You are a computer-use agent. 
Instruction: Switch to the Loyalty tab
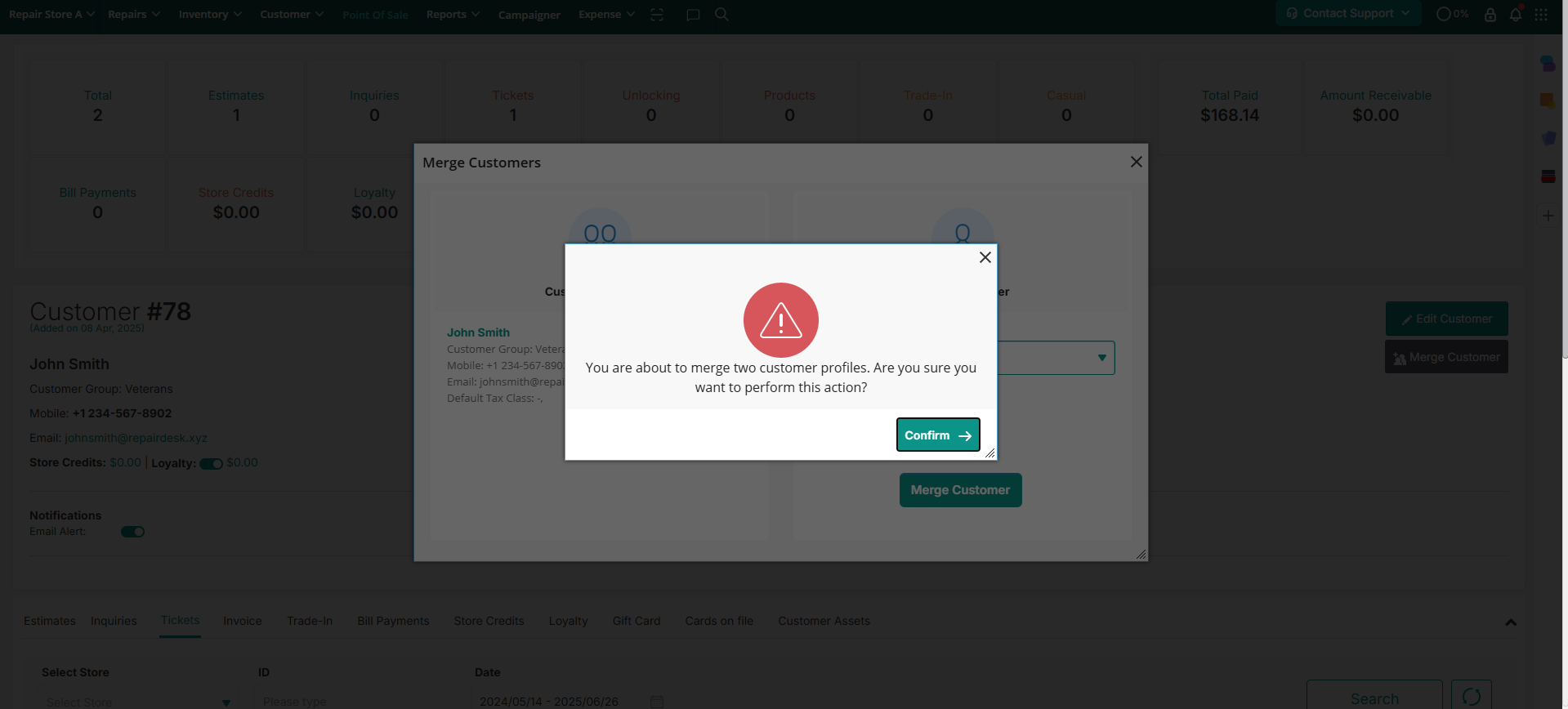[x=568, y=621]
